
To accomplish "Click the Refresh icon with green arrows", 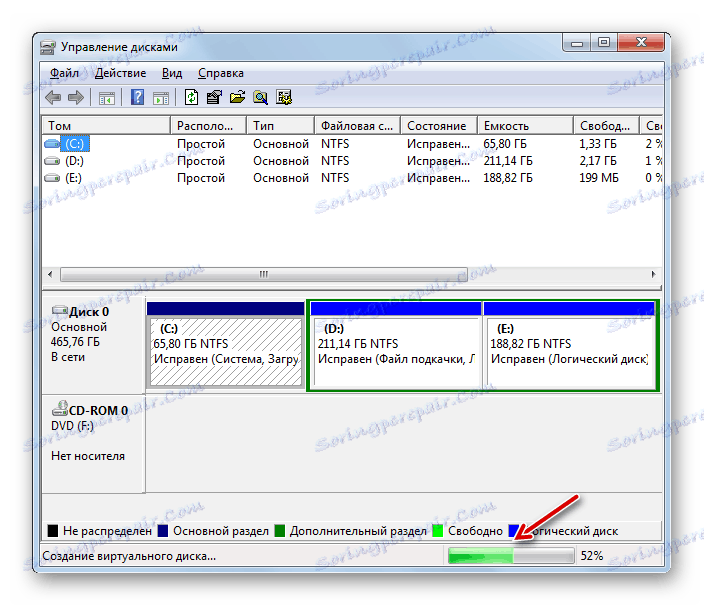I will [192, 97].
